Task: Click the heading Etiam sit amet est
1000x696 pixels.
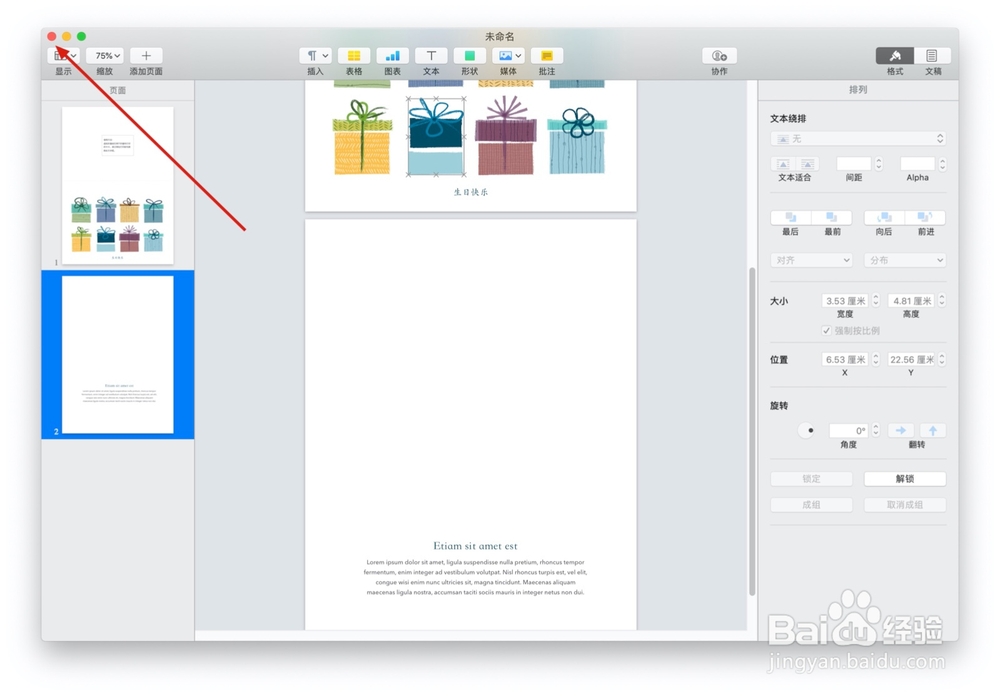Action: click(x=475, y=546)
